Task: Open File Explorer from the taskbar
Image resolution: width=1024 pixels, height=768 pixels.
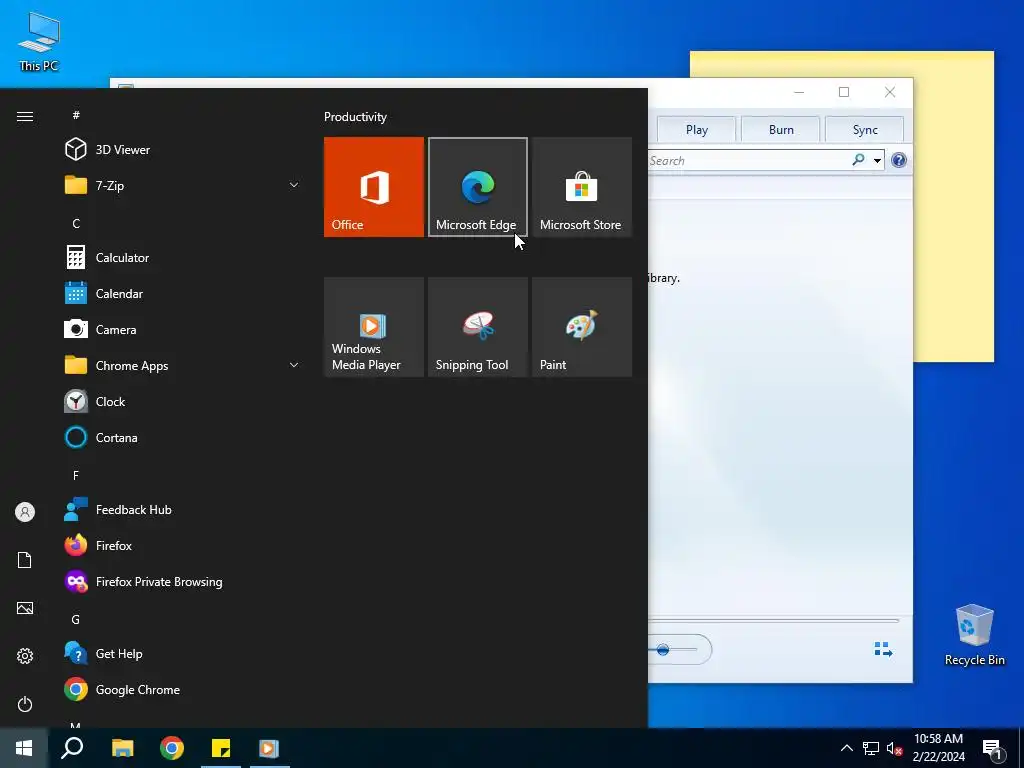Action: tap(122, 748)
